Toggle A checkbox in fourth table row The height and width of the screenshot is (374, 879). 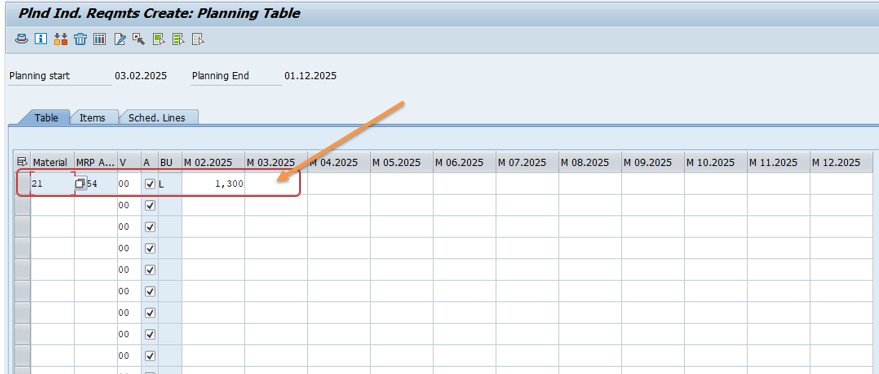[x=150, y=248]
